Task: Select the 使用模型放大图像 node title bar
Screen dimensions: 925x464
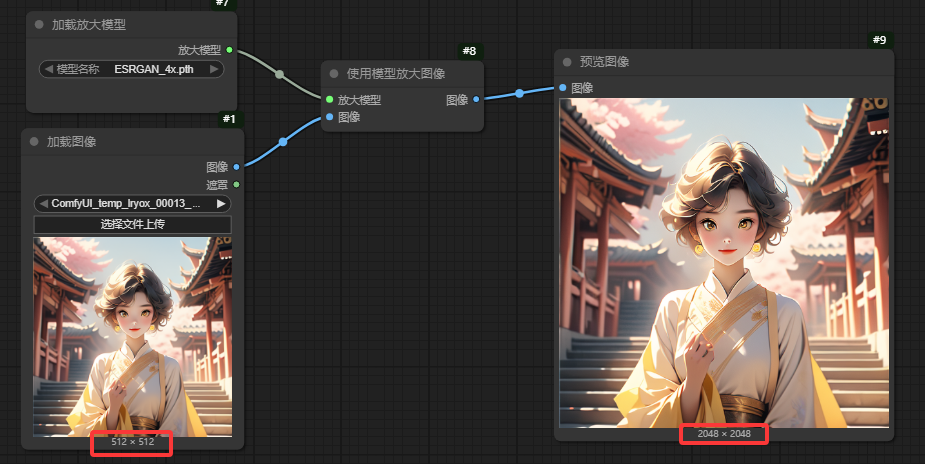Action: click(402, 73)
